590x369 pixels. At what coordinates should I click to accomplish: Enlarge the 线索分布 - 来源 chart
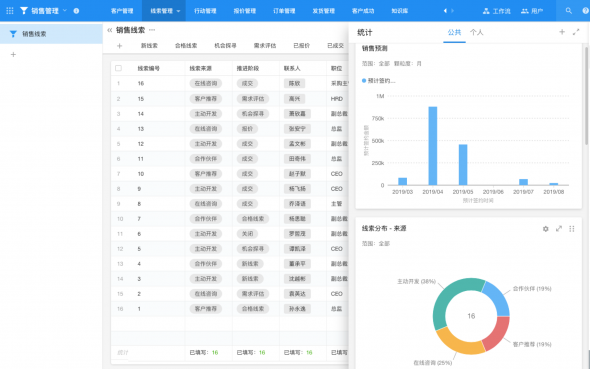[559, 229]
